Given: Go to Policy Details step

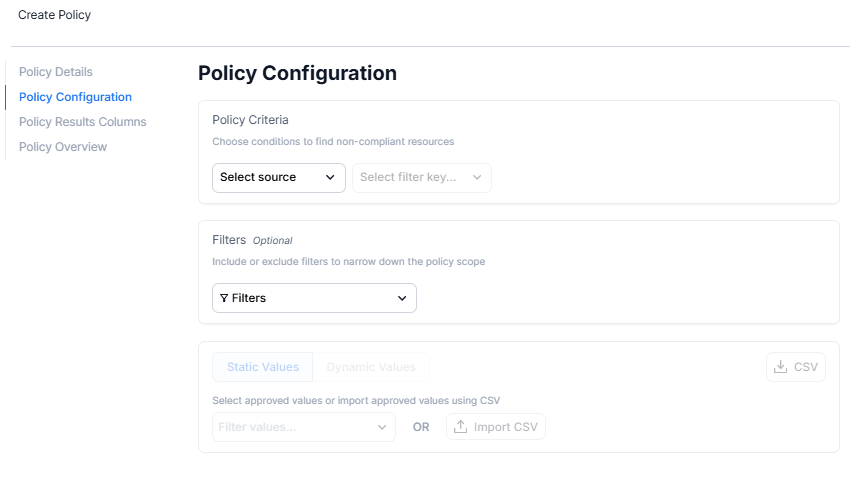Looking at the screenshot, I should coord(56,72).
